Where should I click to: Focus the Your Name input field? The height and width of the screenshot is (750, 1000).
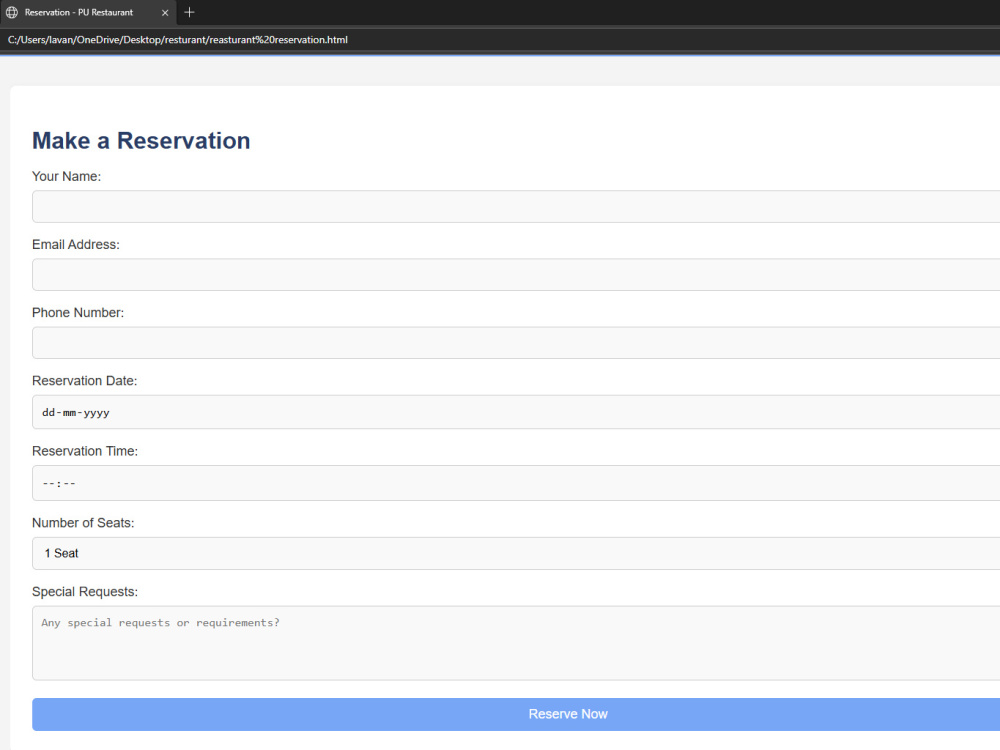[x=516, y=207]
